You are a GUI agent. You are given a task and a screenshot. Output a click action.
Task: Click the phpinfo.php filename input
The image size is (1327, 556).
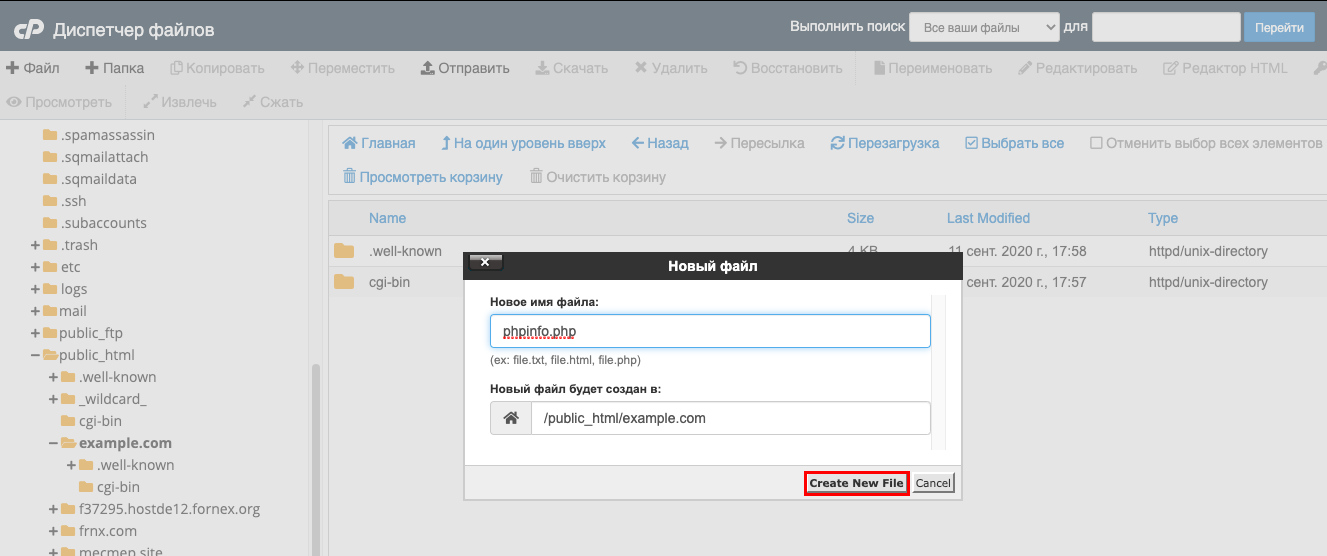click(710, 331)
